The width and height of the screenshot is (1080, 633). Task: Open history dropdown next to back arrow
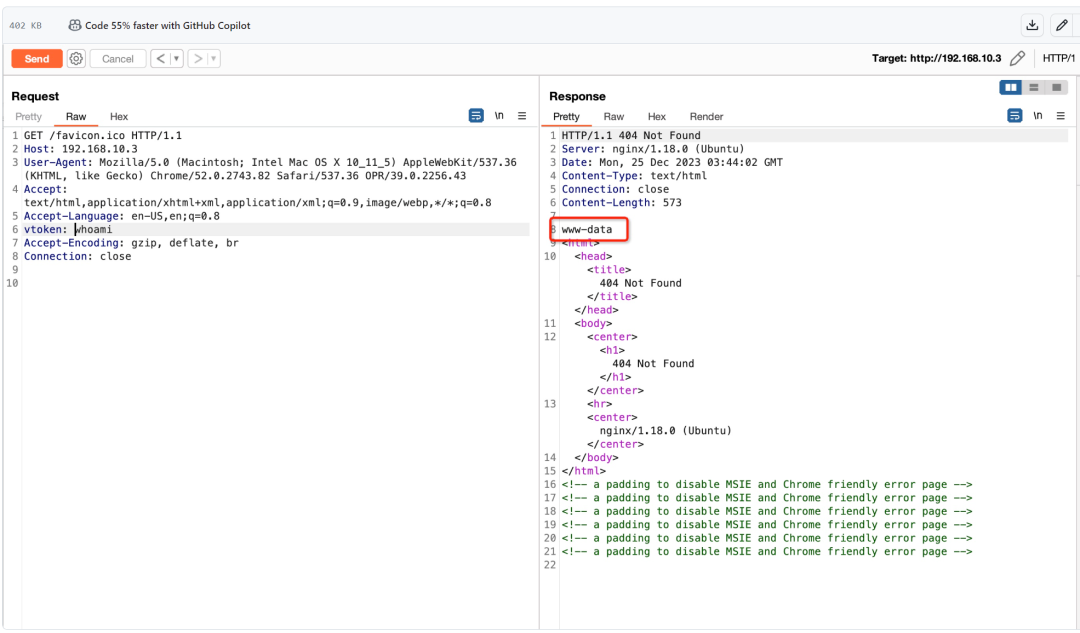(176, 59)
